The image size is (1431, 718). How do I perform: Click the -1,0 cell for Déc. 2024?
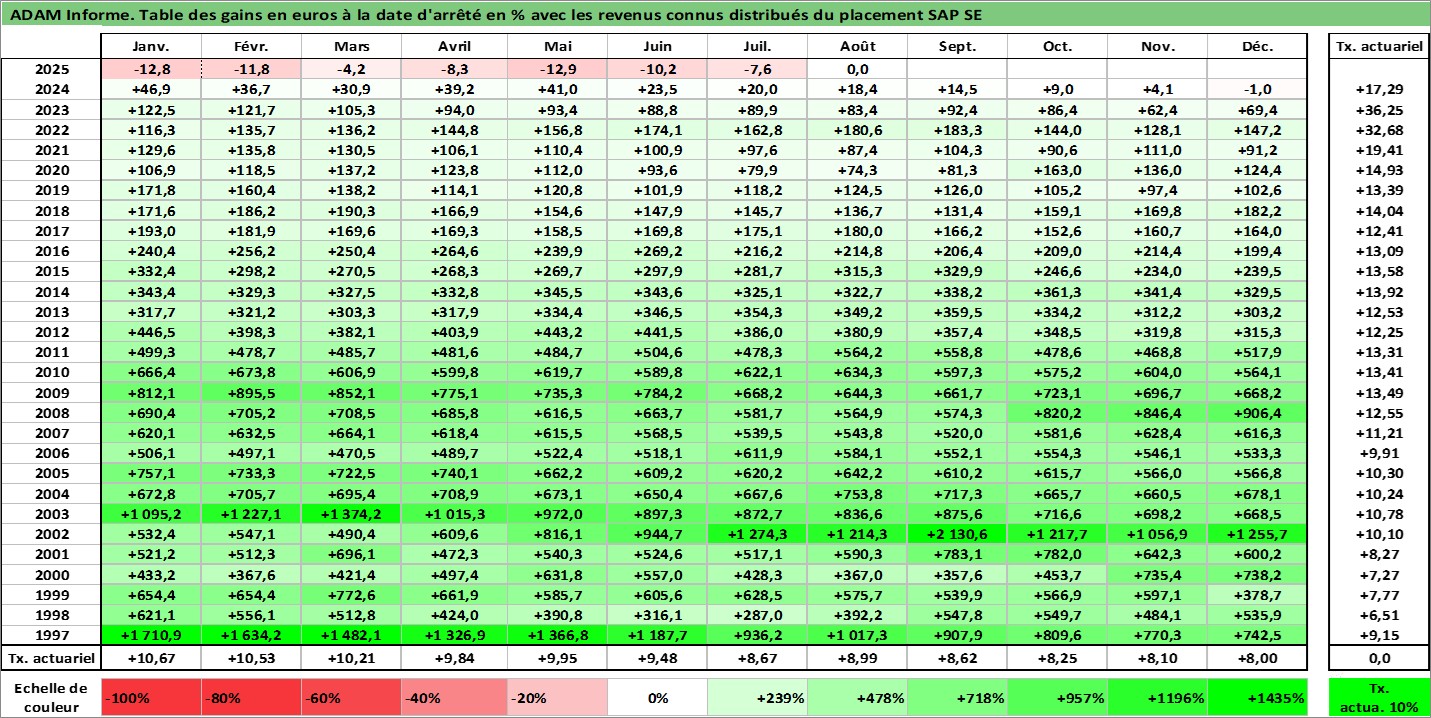[1257, 89]
